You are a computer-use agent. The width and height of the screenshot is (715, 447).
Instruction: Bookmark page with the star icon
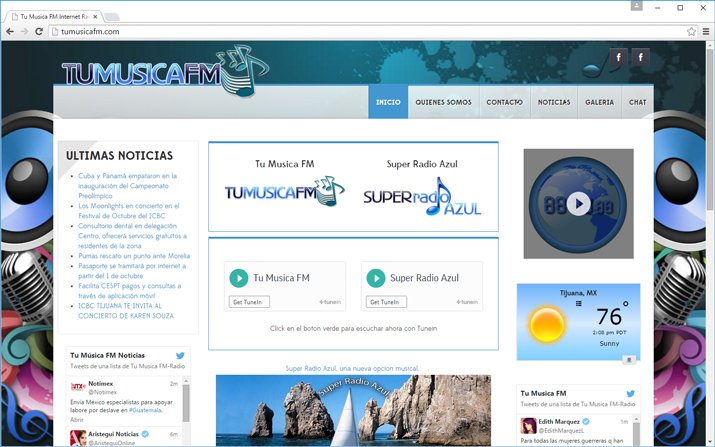pos(691,31)
